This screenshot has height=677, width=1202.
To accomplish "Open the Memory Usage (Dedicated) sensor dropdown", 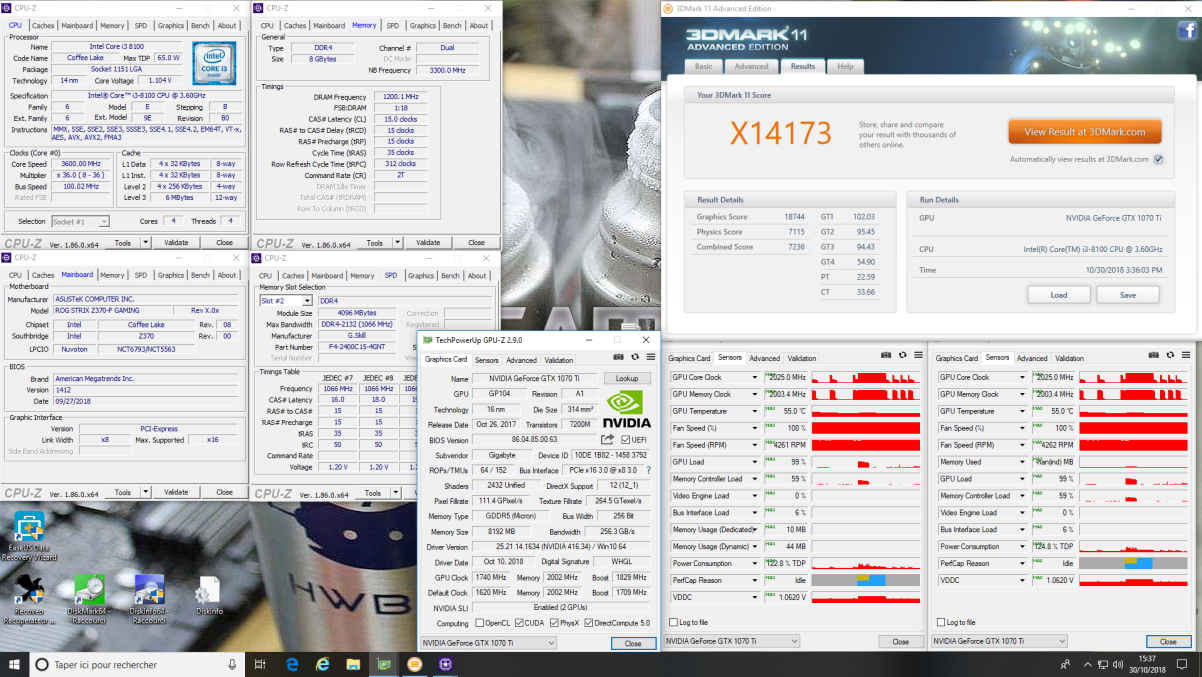I will [x=755, y=529].
